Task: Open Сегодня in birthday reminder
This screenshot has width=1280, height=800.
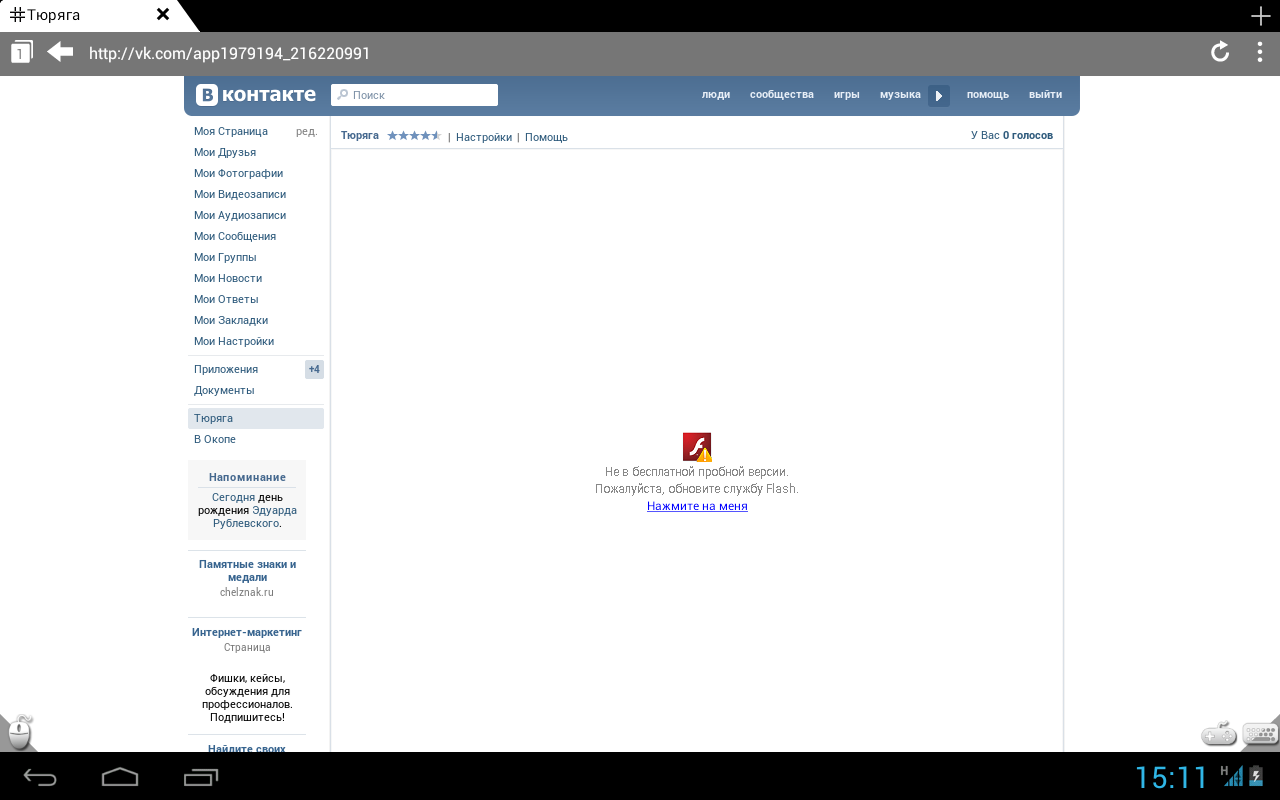Action: [x=233, y=497]
